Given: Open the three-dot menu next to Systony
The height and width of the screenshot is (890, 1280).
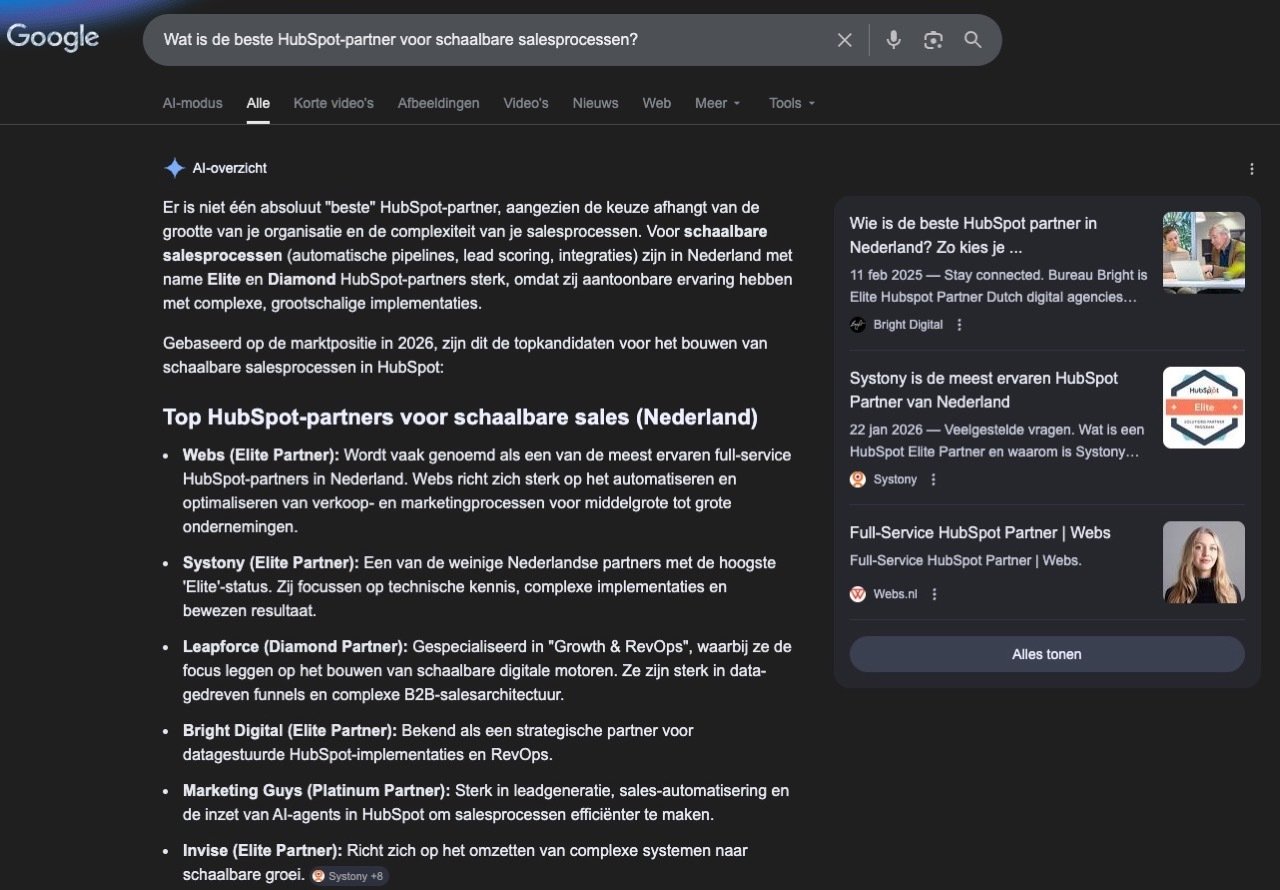Looking at the screenshot, I should 933,479.
